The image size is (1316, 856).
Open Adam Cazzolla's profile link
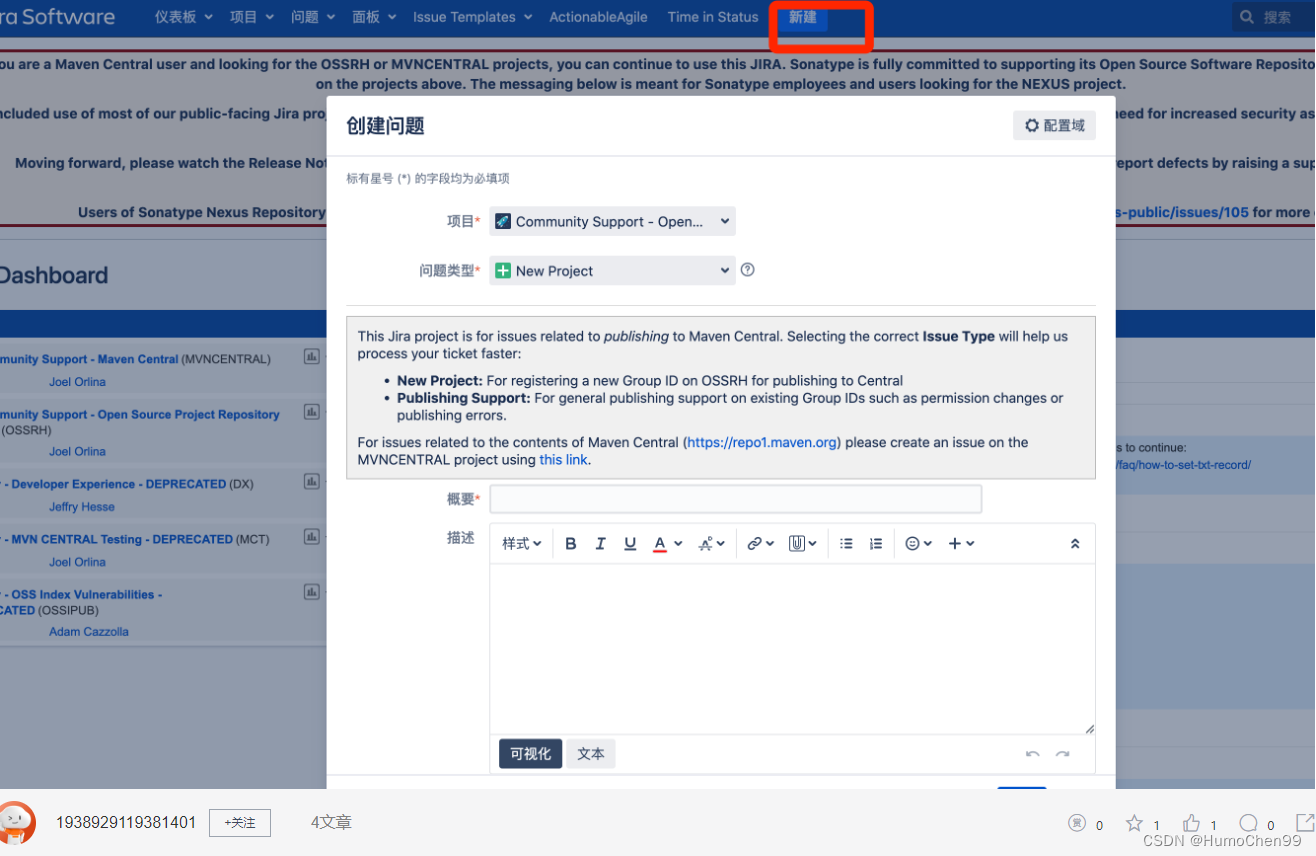click(x=89, y=632)
